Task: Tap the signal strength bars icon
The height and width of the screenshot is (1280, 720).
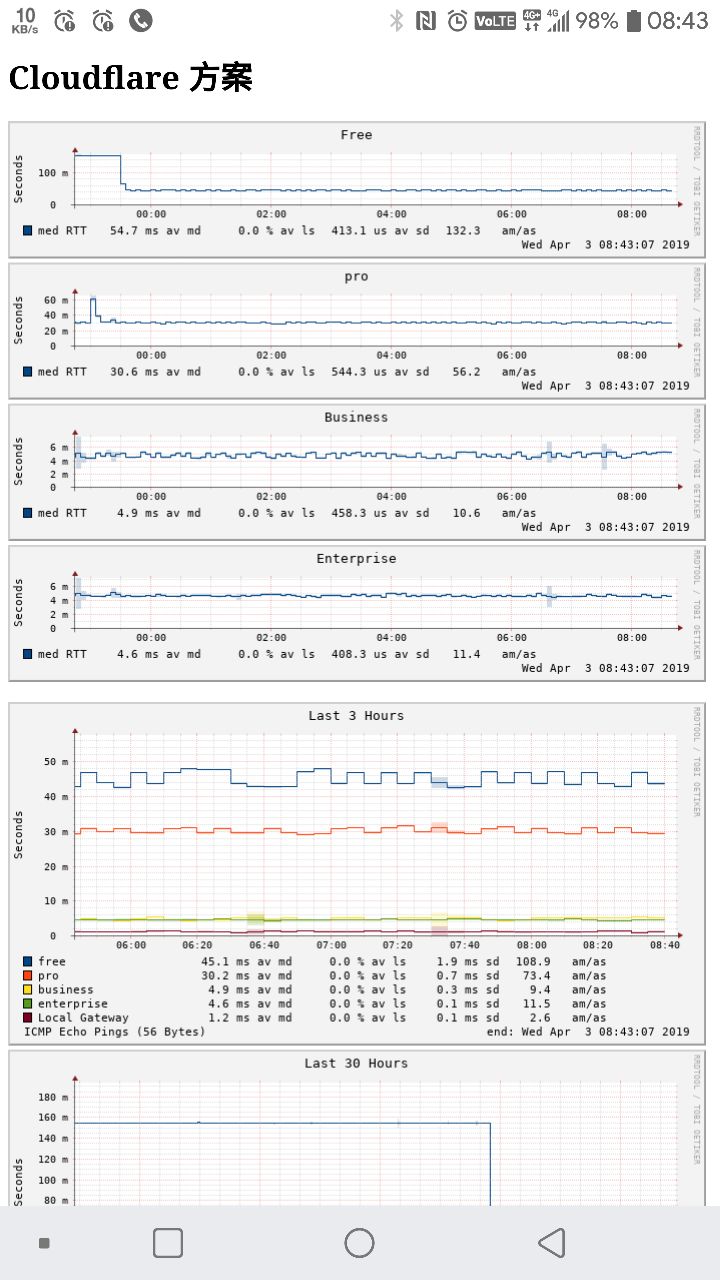Action: (x=557, y=20)
